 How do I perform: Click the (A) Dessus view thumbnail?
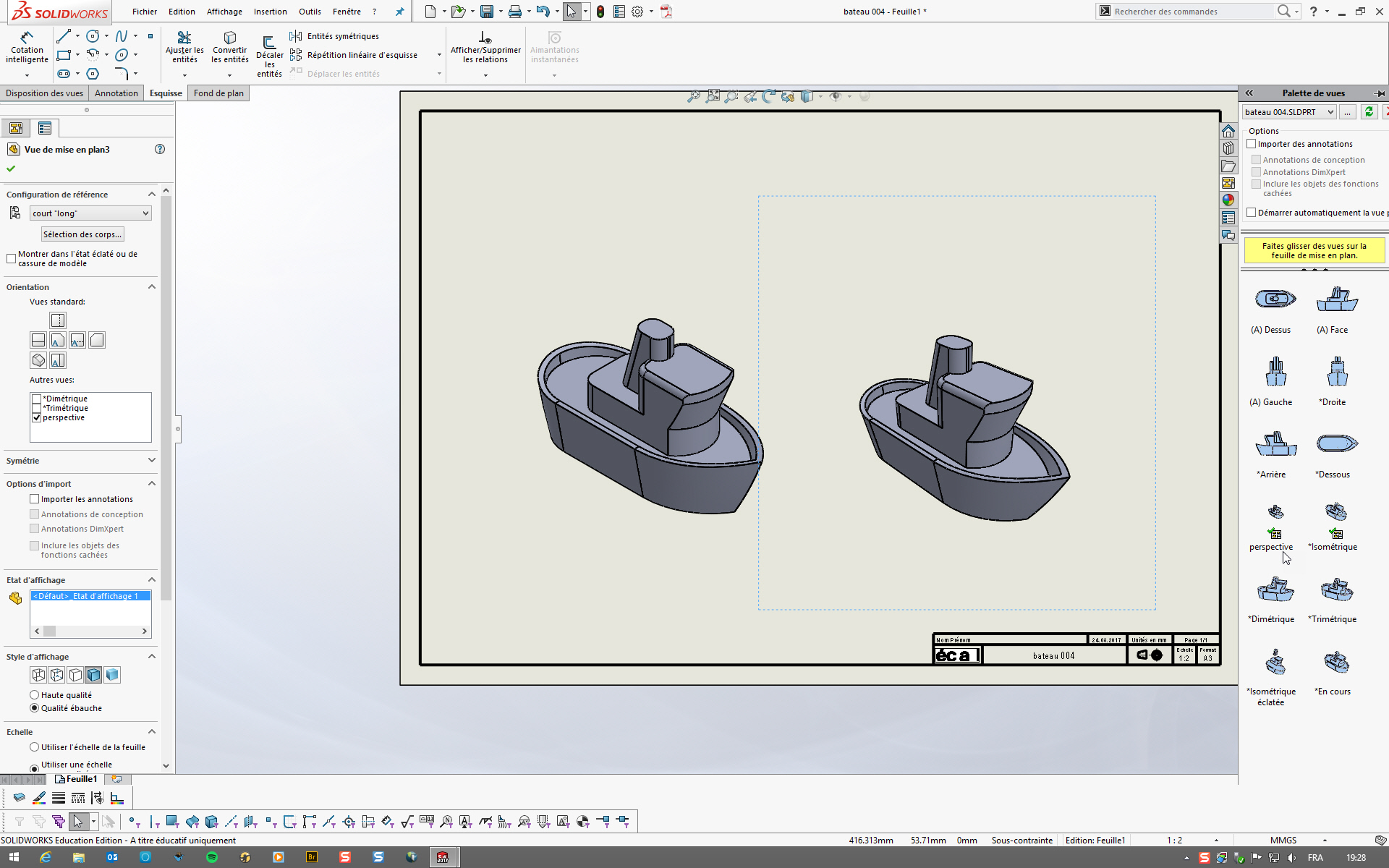[x=1275, y=299]
